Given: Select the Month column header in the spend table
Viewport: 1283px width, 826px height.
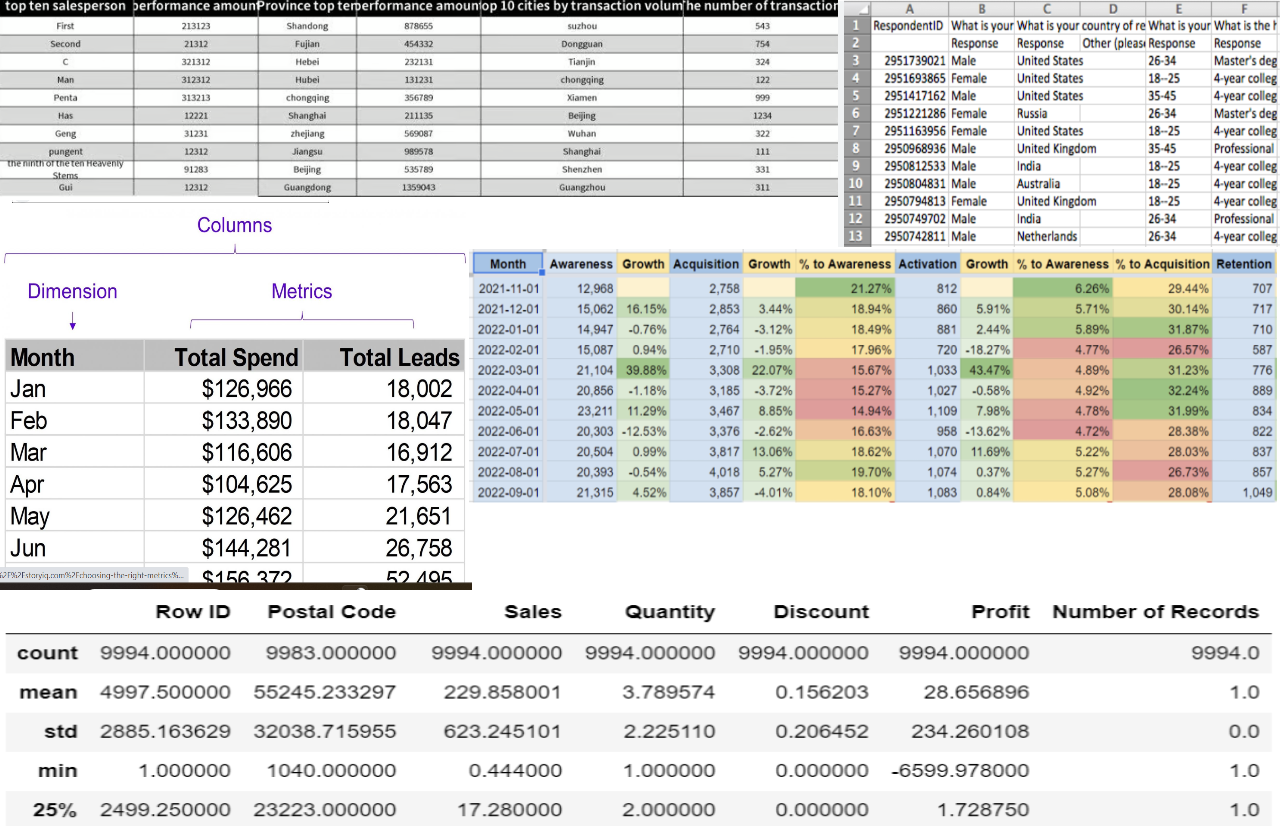Looking at the screenshot, I should (x=42, y=357).
